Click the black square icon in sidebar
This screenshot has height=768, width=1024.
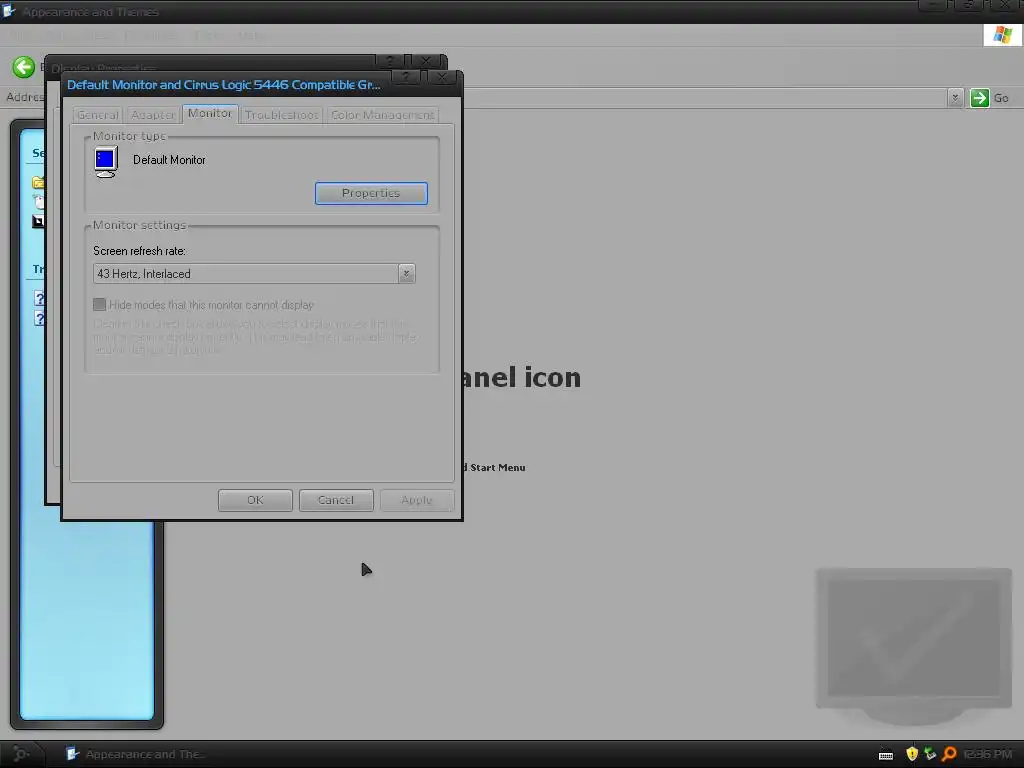point(39,222)
